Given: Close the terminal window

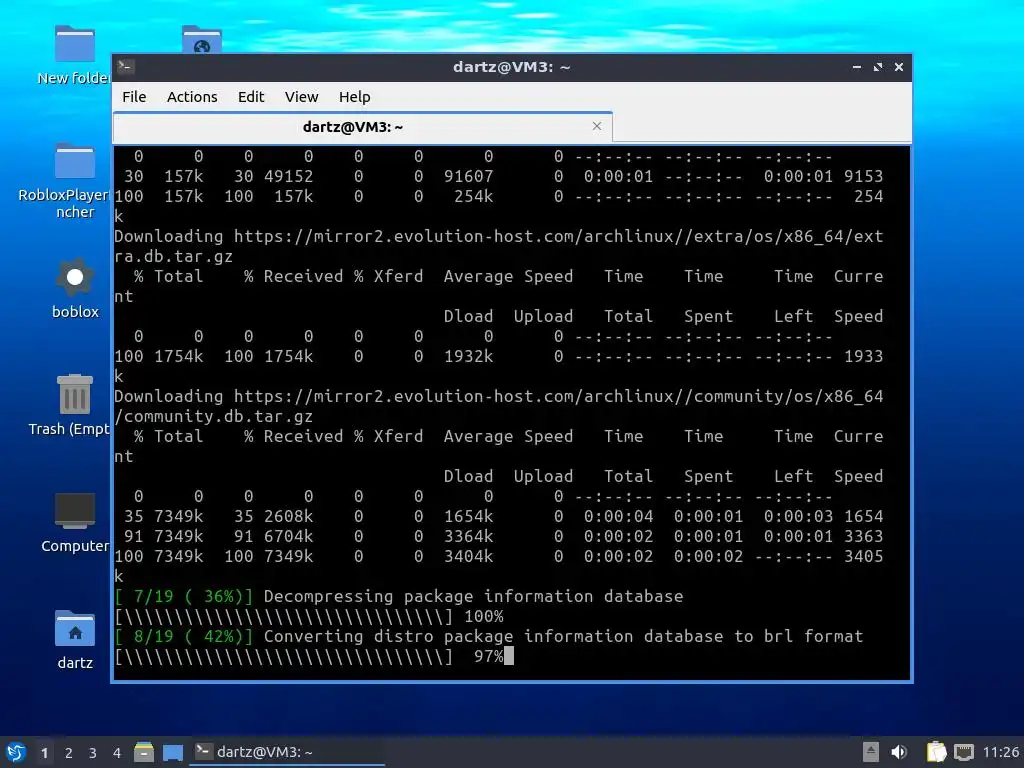Looking at the screenshot, I should point(899,67).
